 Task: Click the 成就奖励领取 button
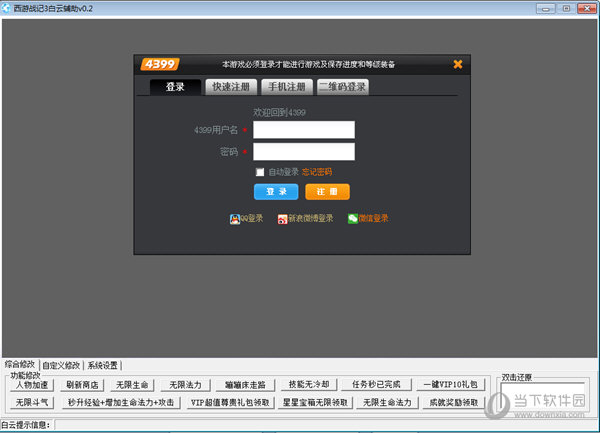coord(454,402)
